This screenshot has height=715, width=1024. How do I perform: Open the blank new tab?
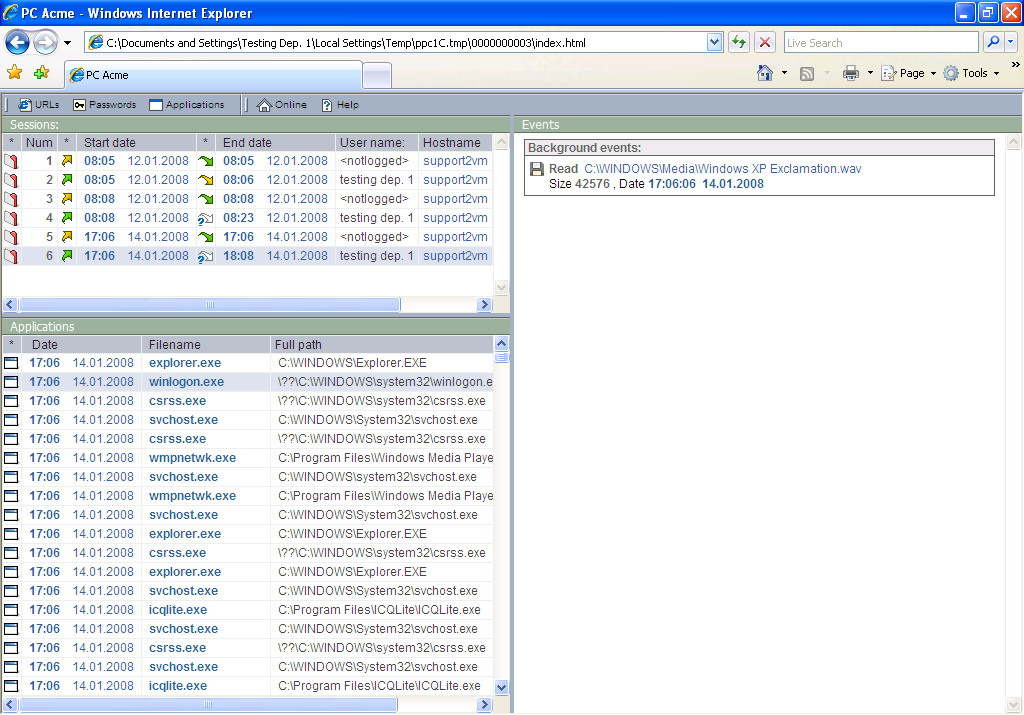pos(376,75)
